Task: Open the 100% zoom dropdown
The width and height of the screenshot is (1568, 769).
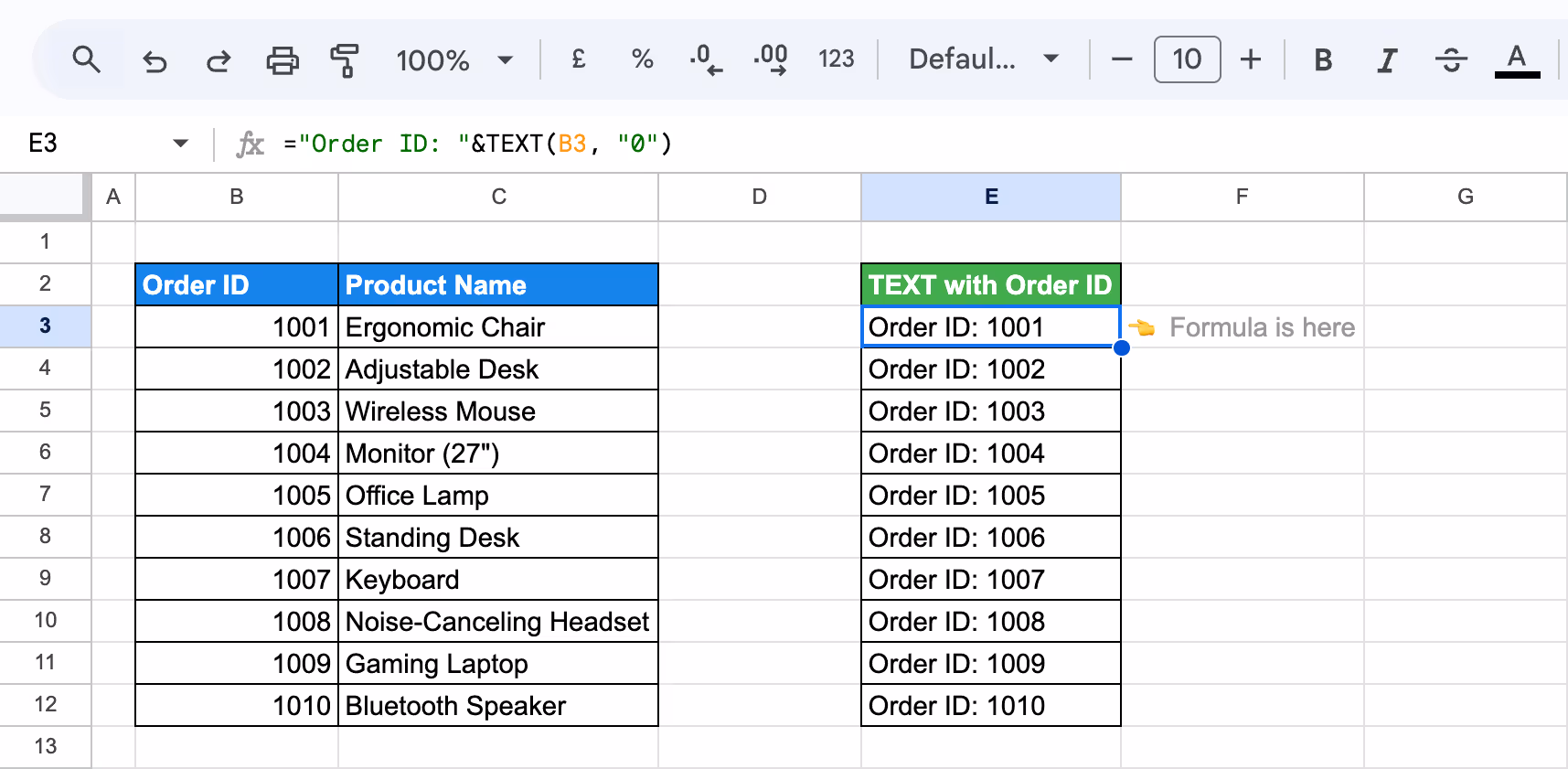Action: click(x=453, y=60)
